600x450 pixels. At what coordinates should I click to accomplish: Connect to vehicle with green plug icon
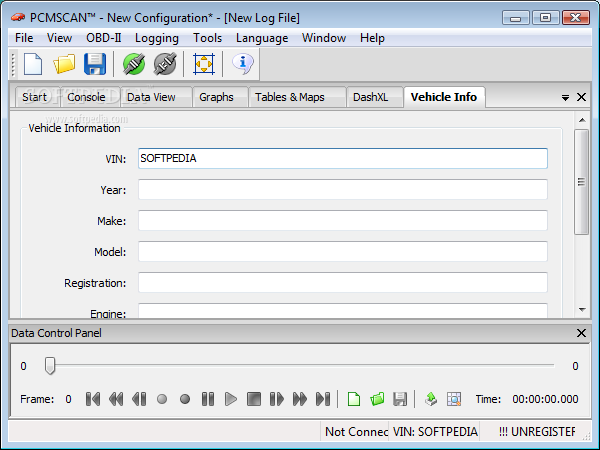(x=134, y=64)
